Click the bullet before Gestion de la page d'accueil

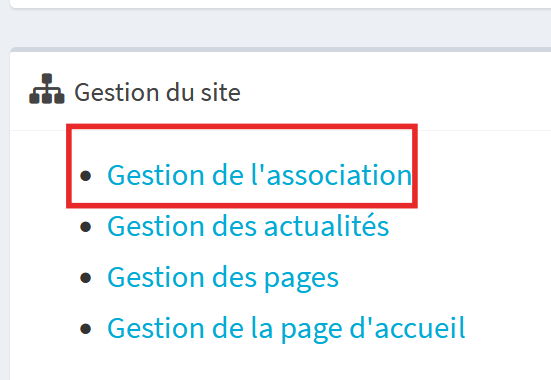click(x=85, y=329)
